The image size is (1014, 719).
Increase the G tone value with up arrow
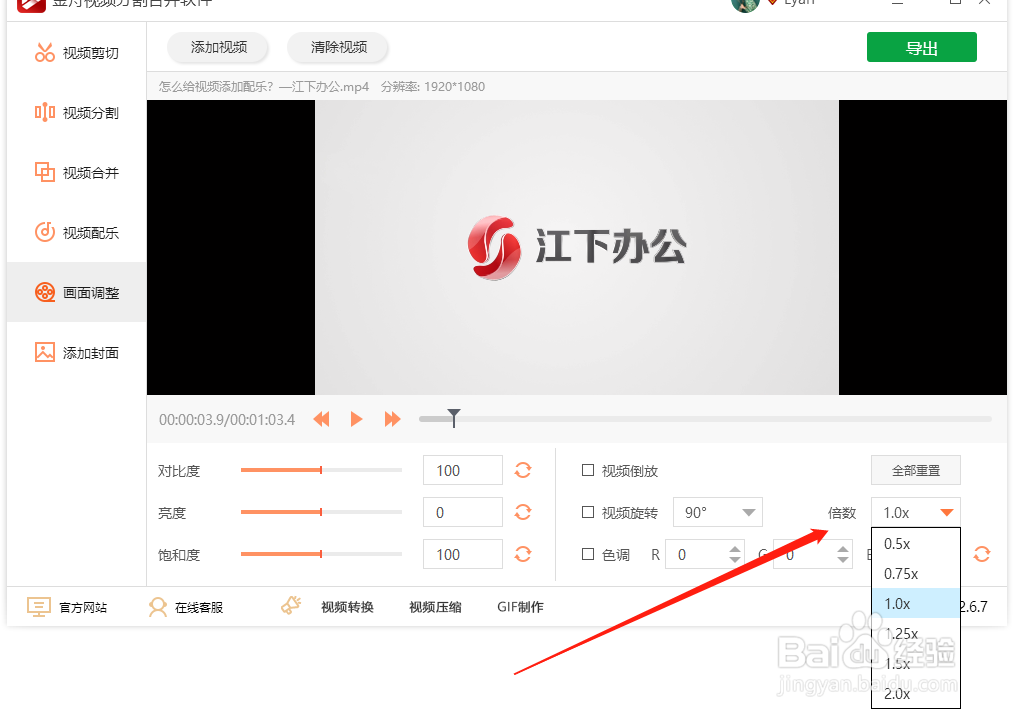point(843,549)
